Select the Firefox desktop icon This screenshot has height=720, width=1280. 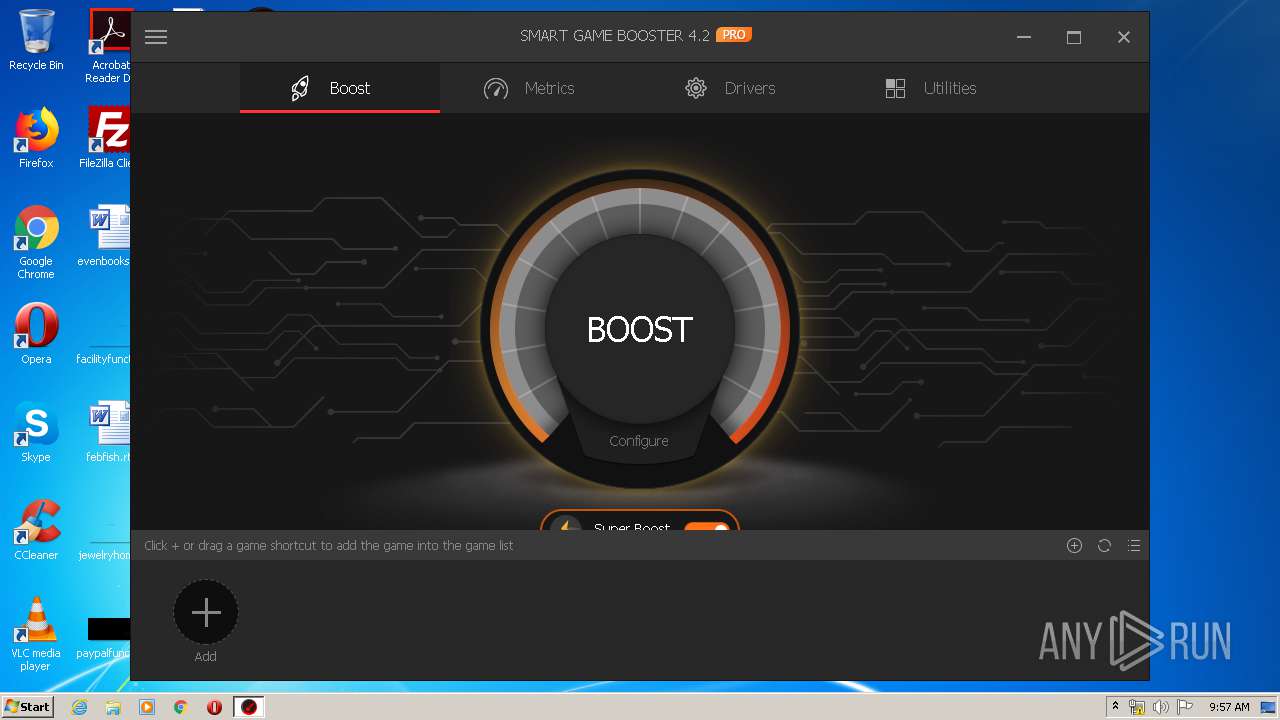(36, 138)
